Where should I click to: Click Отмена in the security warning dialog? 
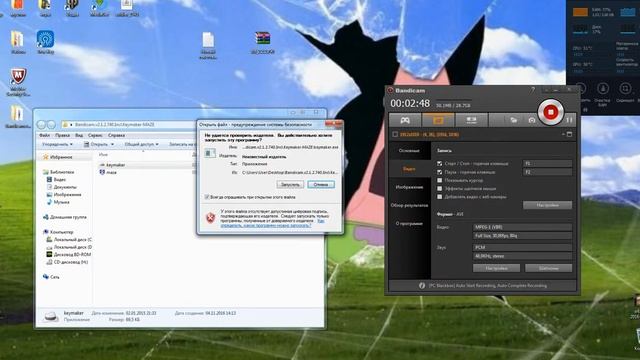coord(321,184)
